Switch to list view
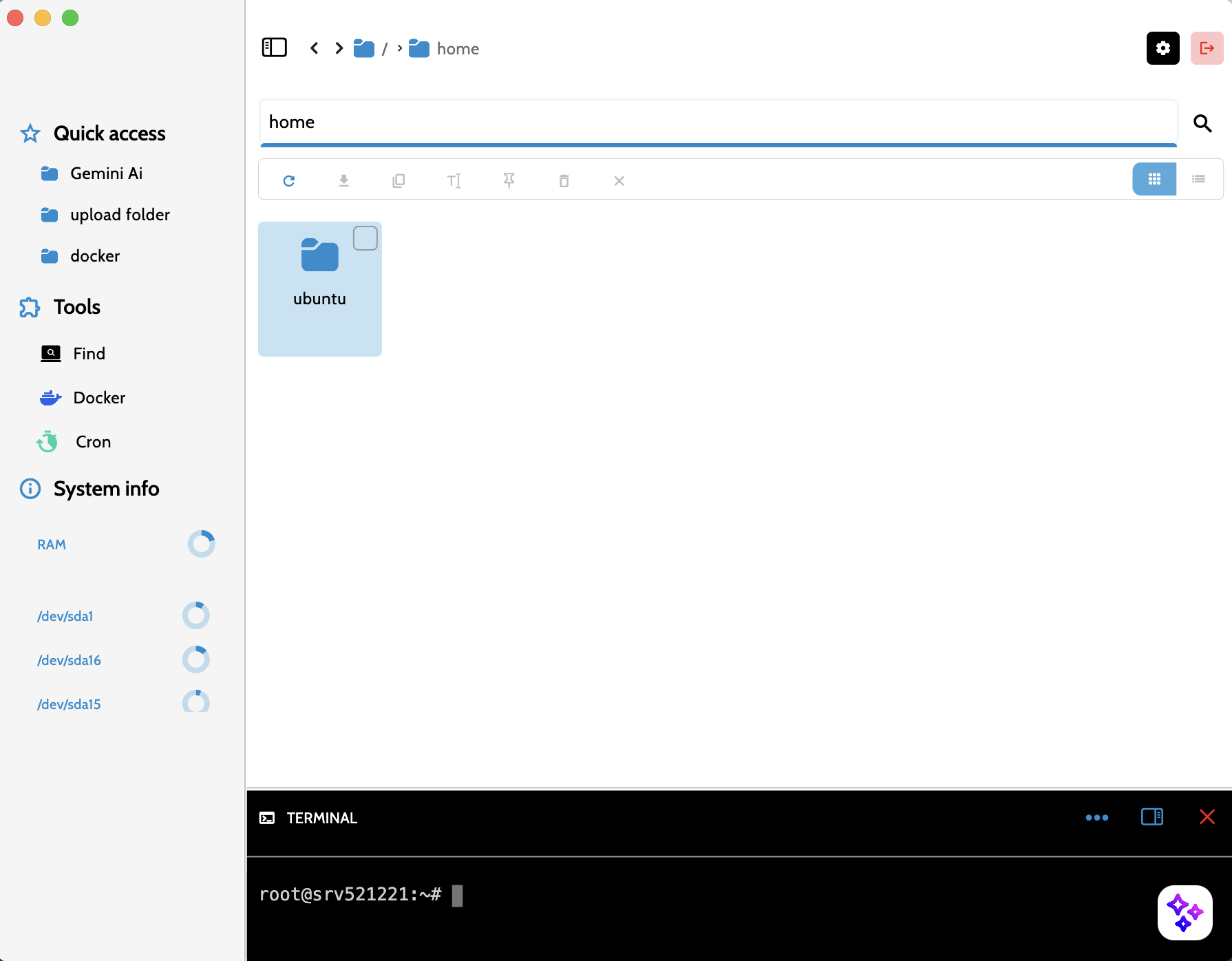1232x961 pixels. click(x=1198, y=179)
